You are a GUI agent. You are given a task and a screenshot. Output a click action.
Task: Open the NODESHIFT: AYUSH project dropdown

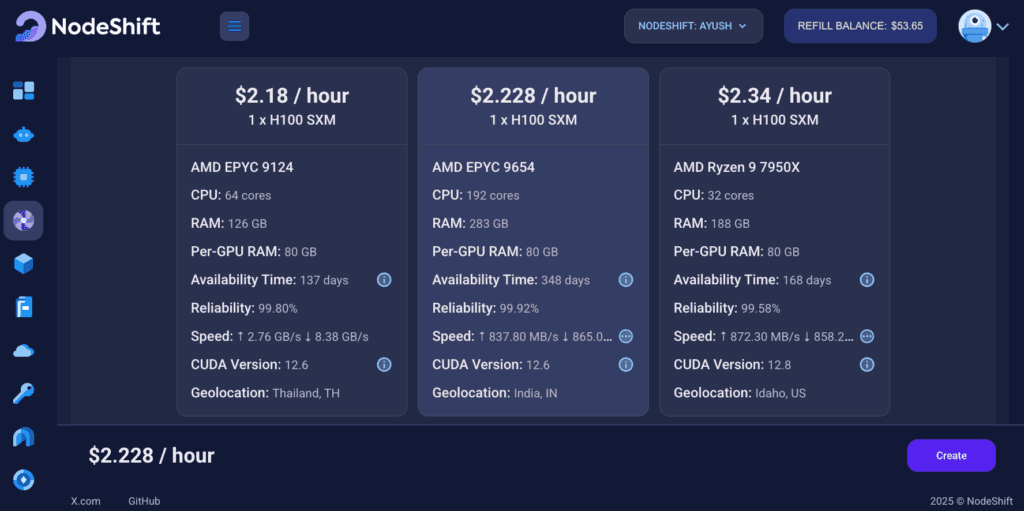[x=694, y=26]
